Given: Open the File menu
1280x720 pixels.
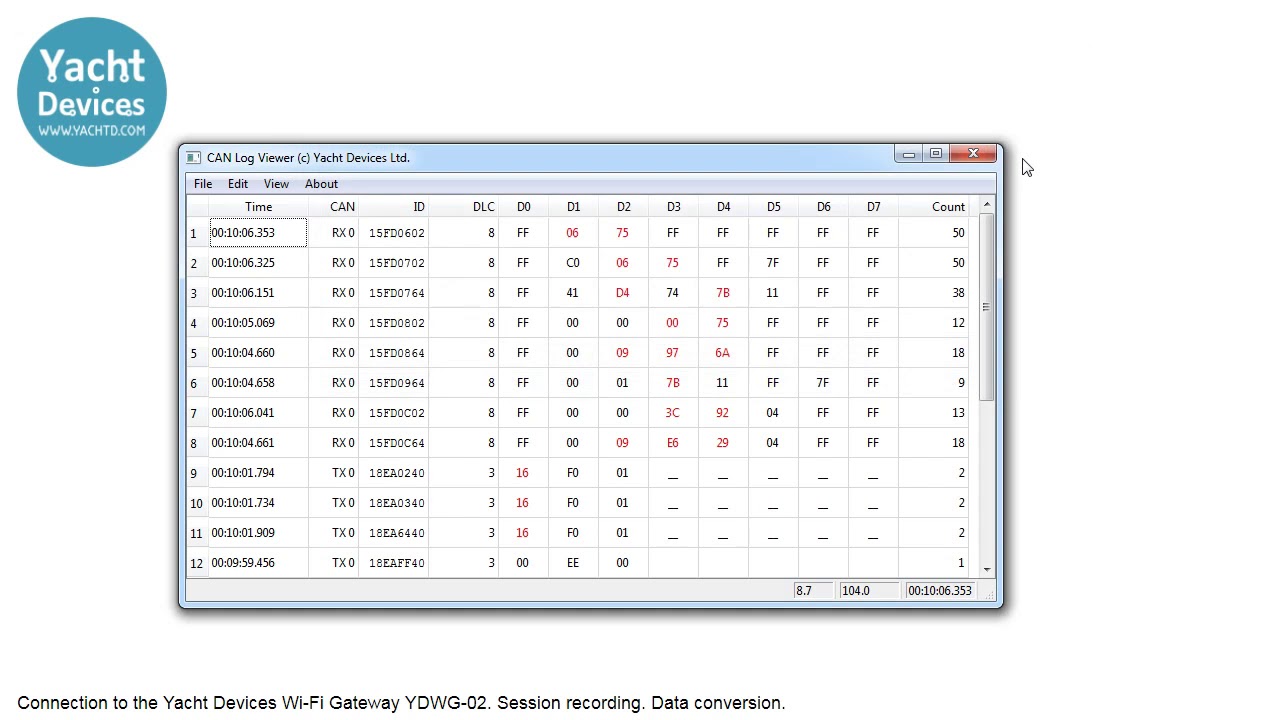Looking at the screenshot, I should click(x=203, y=184).
